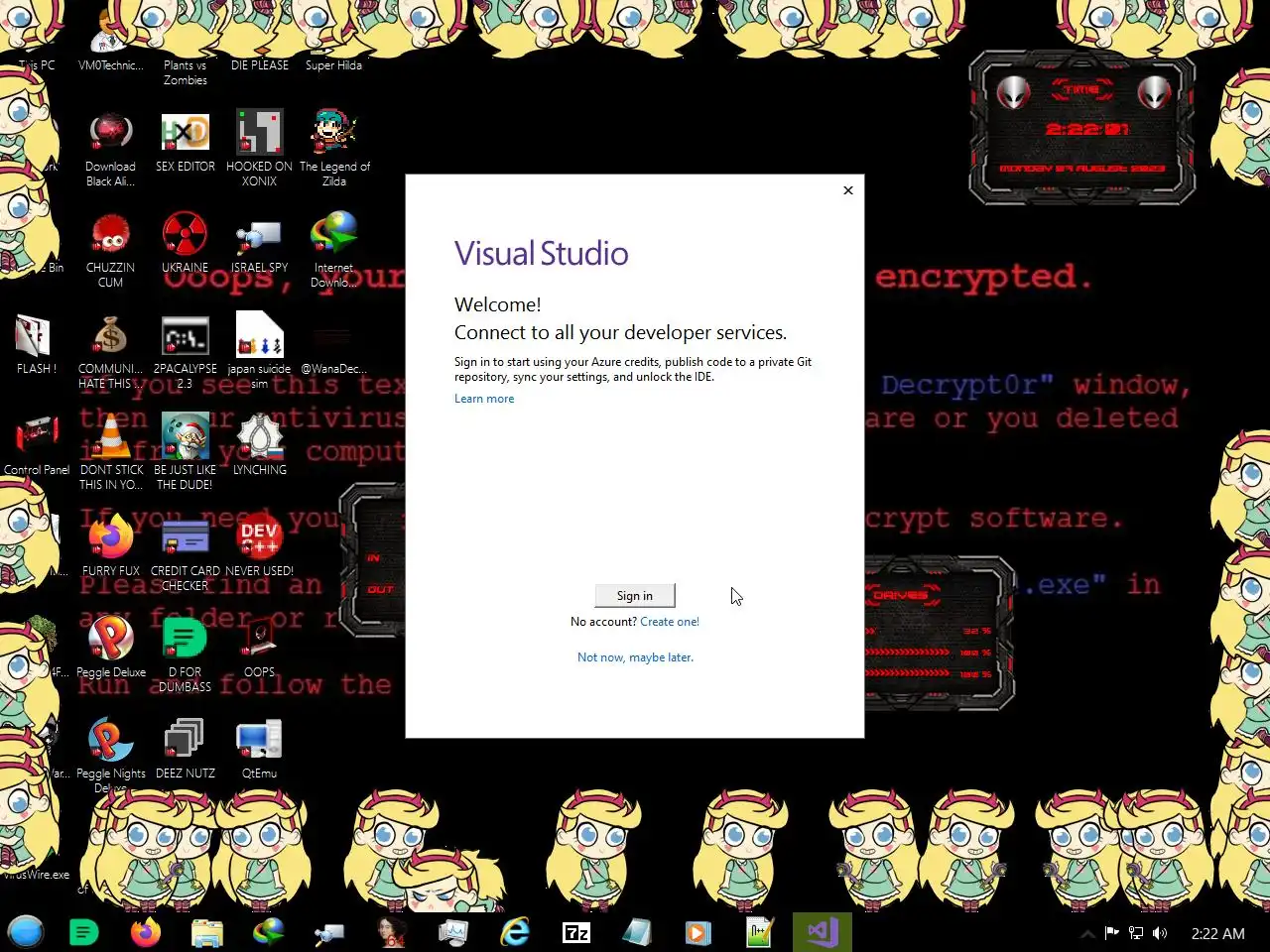This screenshot has height=952, width=1270.
Task: Select the Internet Download desktop icon
Action: [334, 250]
